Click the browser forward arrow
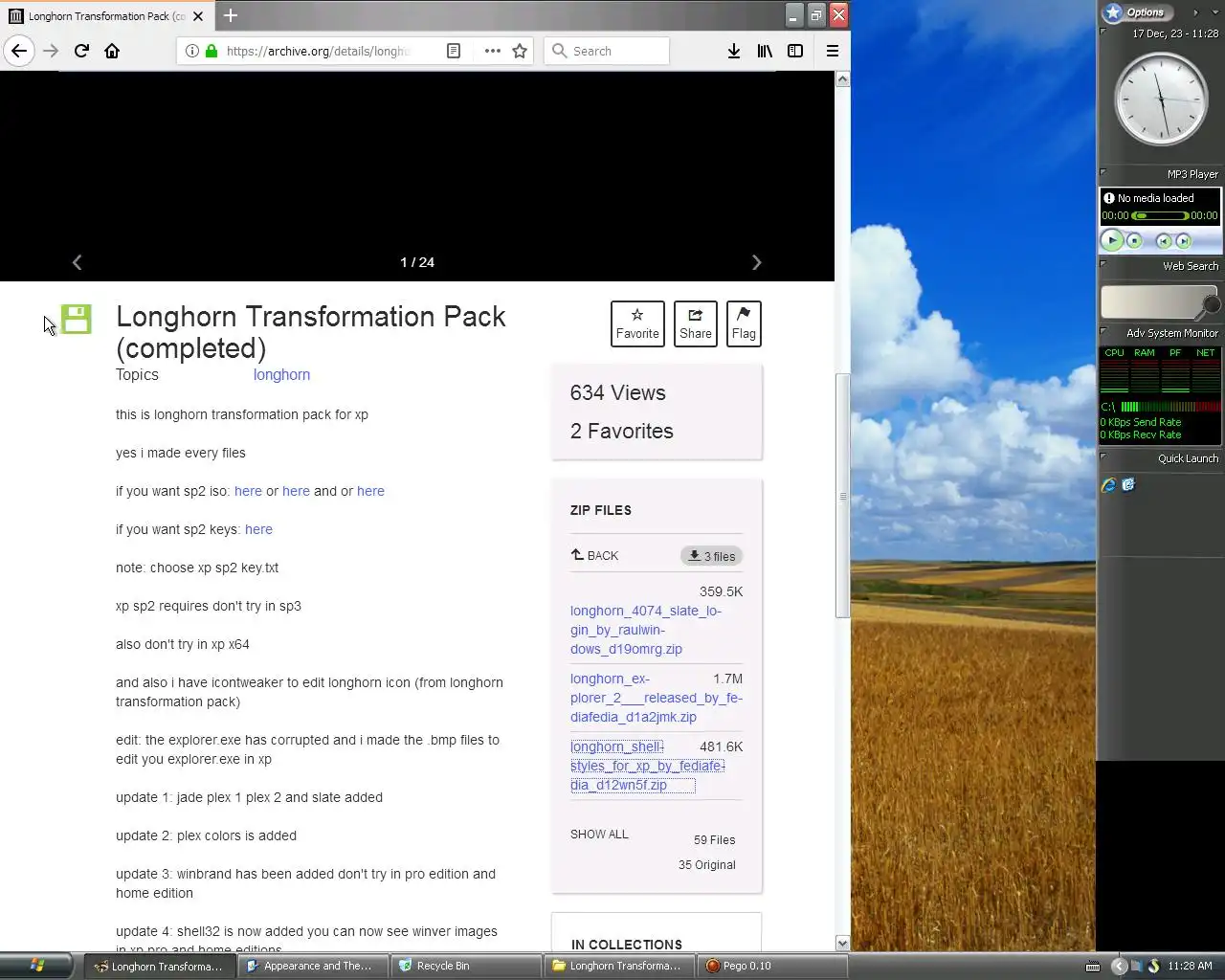Viewport: 1225px width, 980px height. tap(51, 51)
